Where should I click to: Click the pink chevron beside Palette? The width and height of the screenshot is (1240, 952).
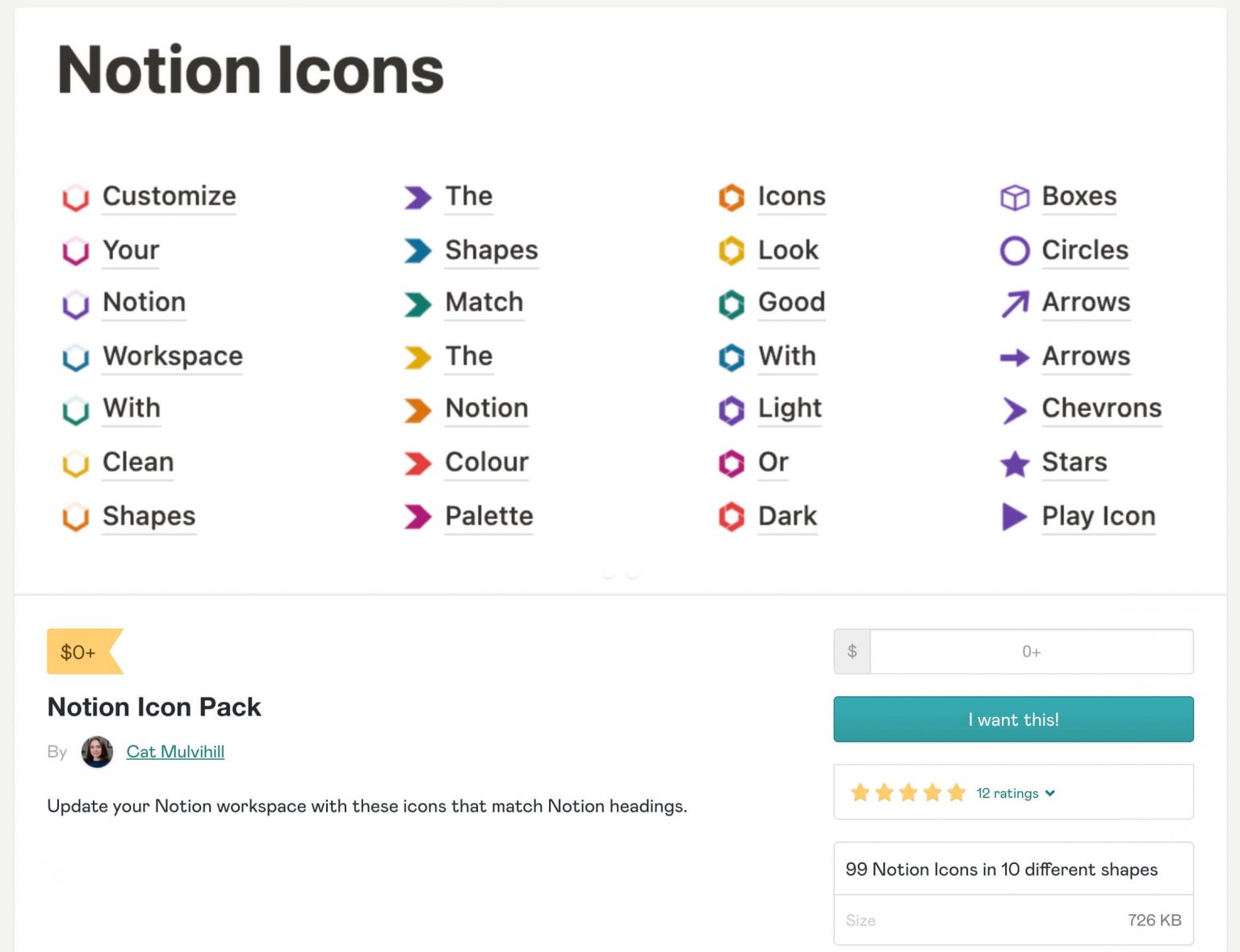coord(417,517)
